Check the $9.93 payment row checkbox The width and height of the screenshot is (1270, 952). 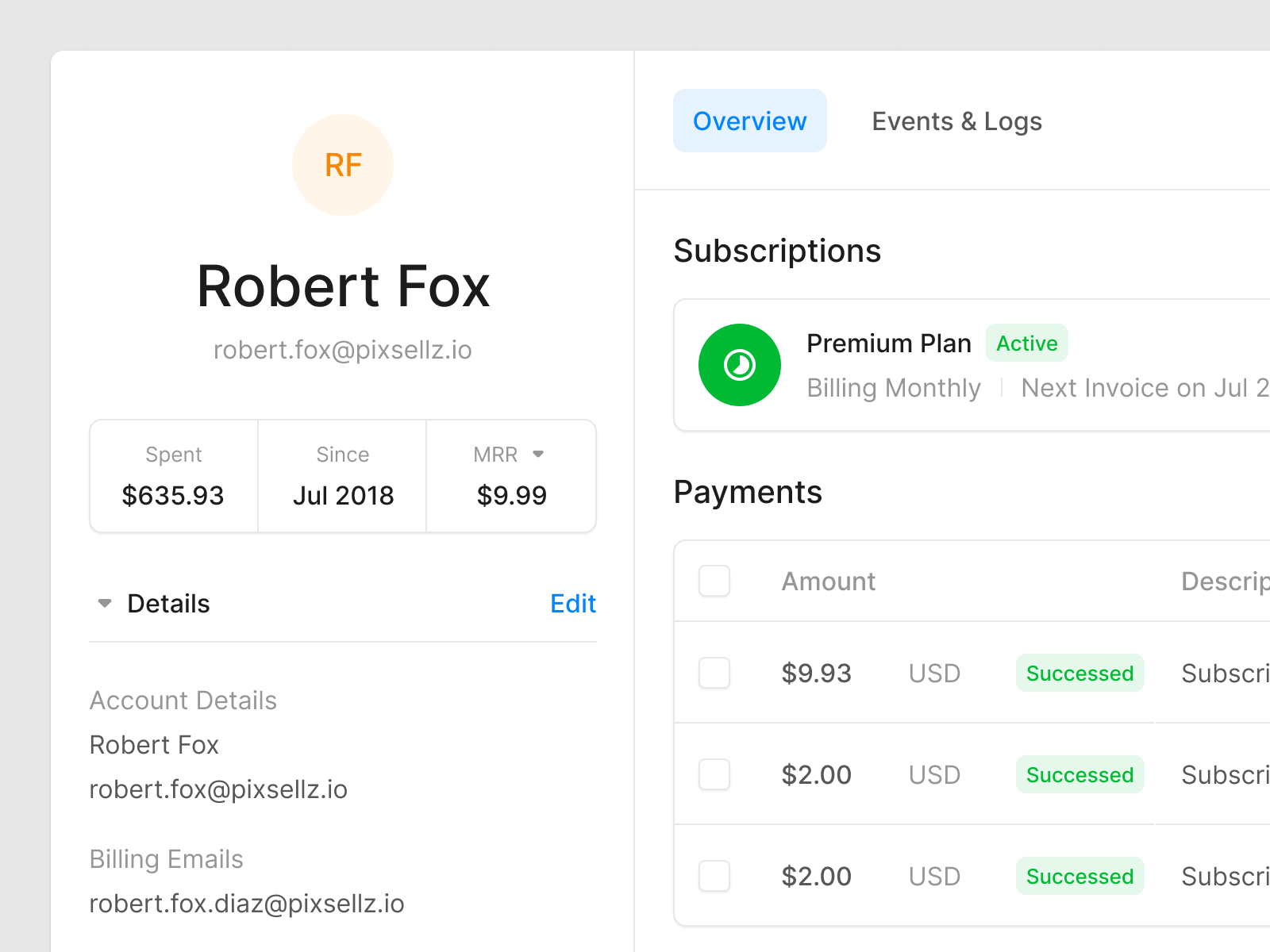pos(714,673)
